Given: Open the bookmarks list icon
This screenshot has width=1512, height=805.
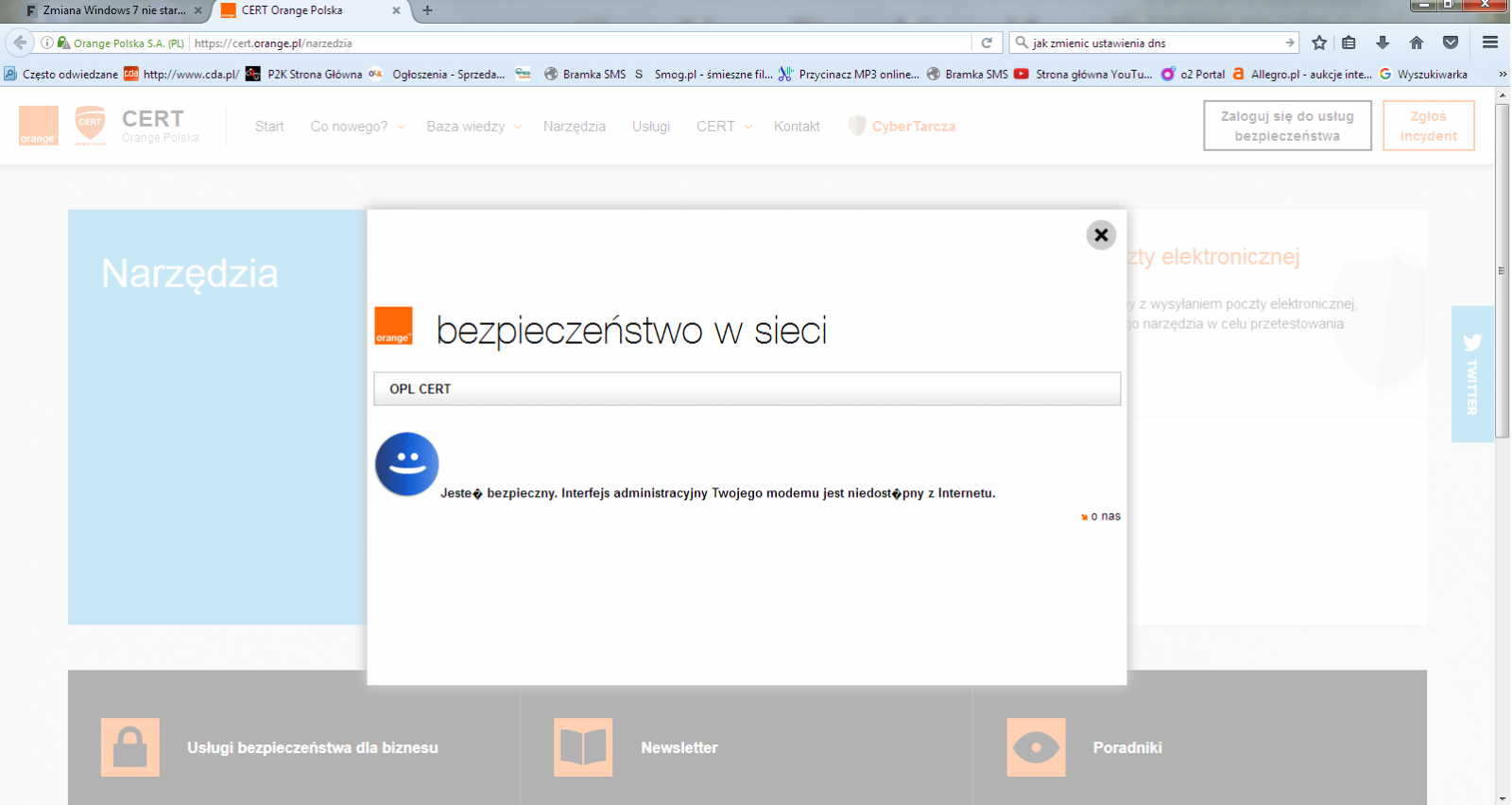Looking at the screenshot, I should (1349, 43).
